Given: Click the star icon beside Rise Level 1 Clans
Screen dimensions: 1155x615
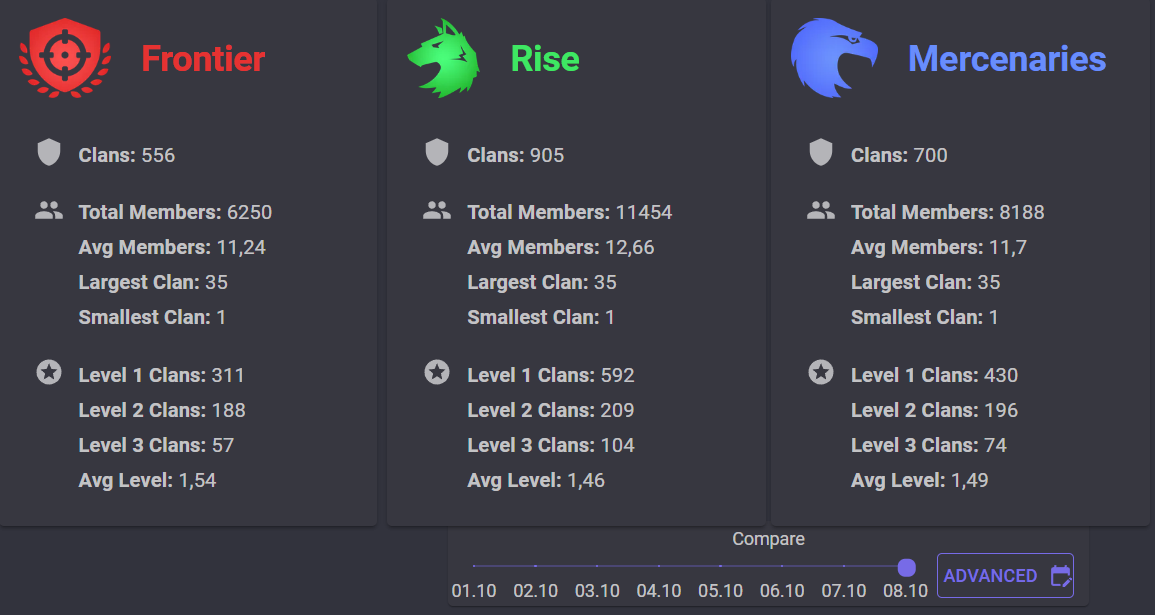Looking at the screenshot, I should point(437,372).
